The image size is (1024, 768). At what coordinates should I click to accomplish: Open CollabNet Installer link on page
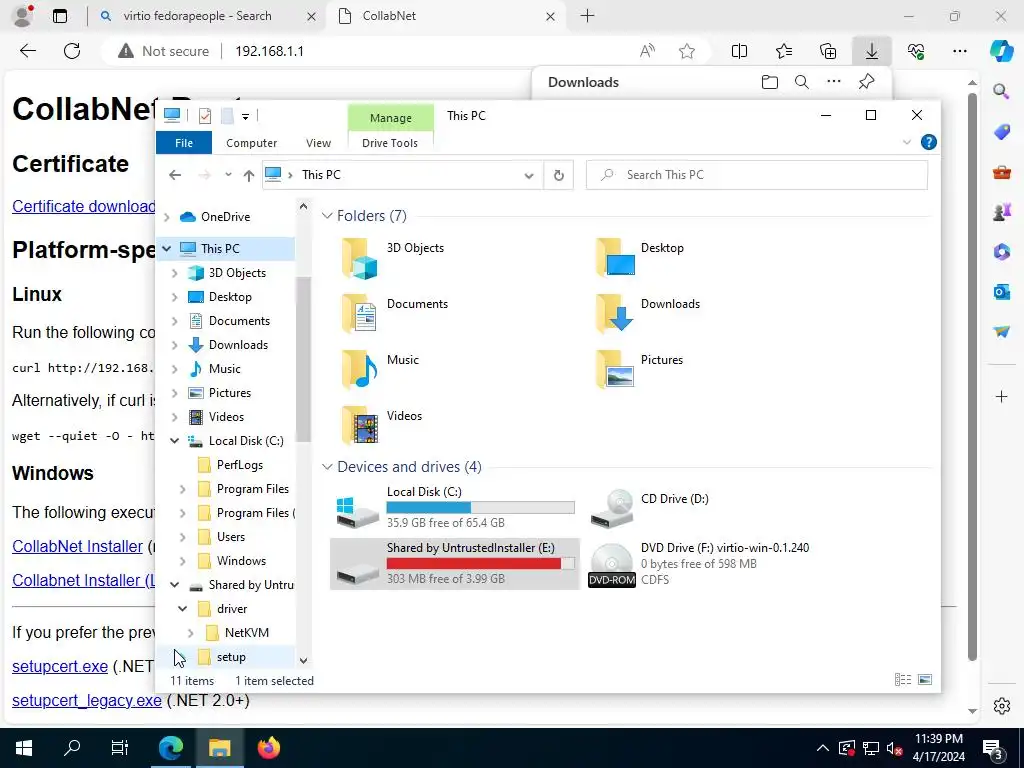pyautogui.click(x=77, y=547)
